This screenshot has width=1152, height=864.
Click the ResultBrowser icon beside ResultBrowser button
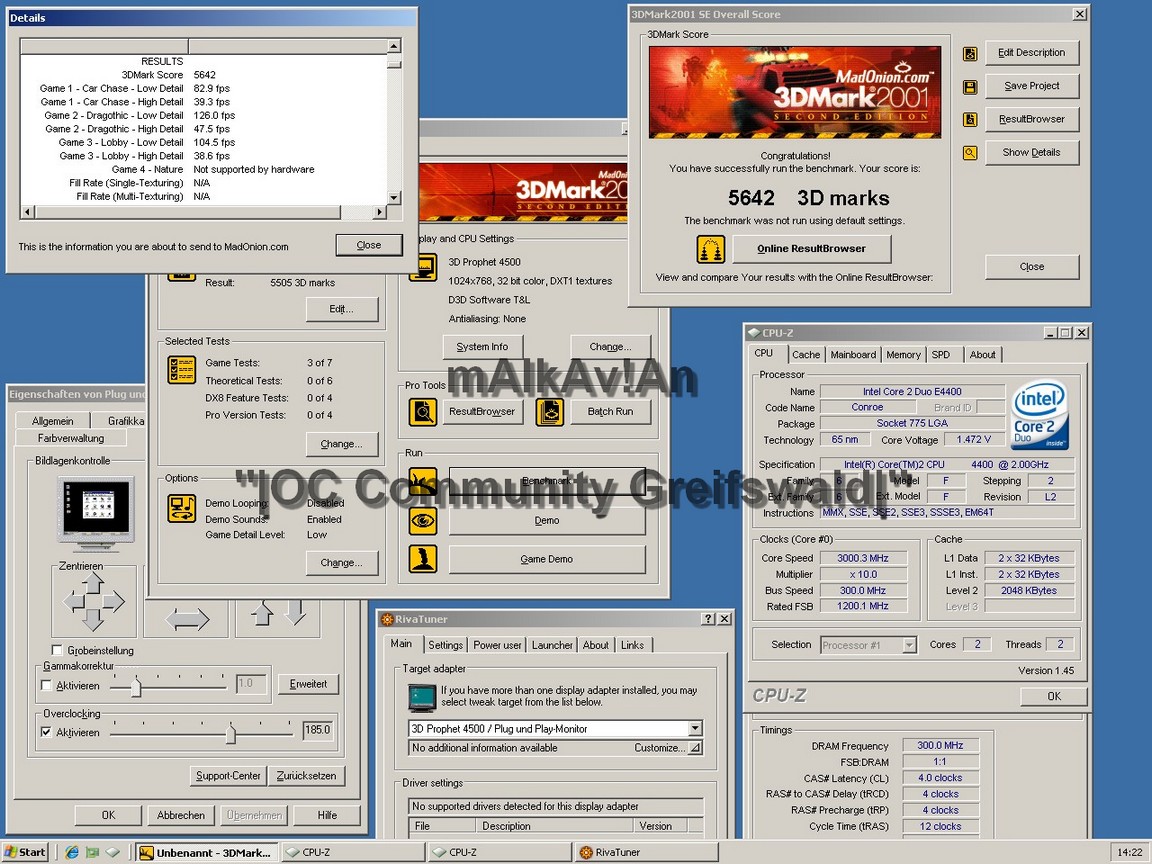coord(970,120)
